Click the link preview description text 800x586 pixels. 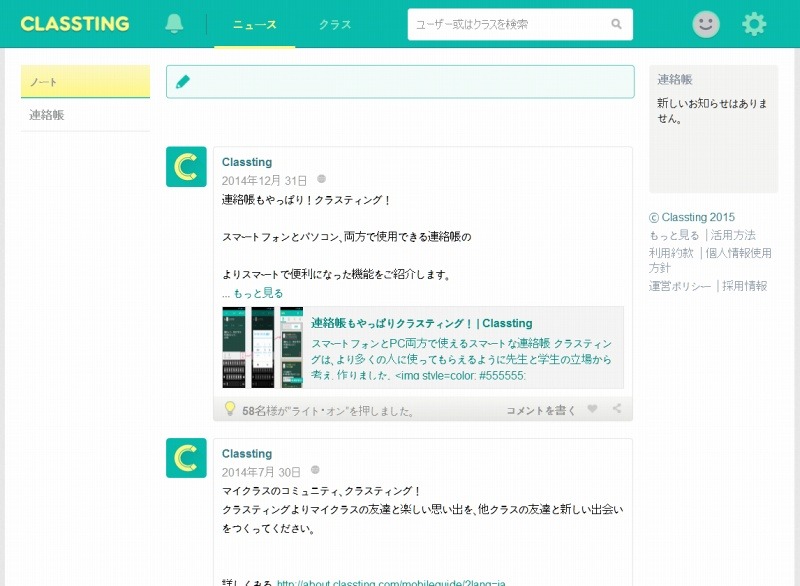click(461, 360)
